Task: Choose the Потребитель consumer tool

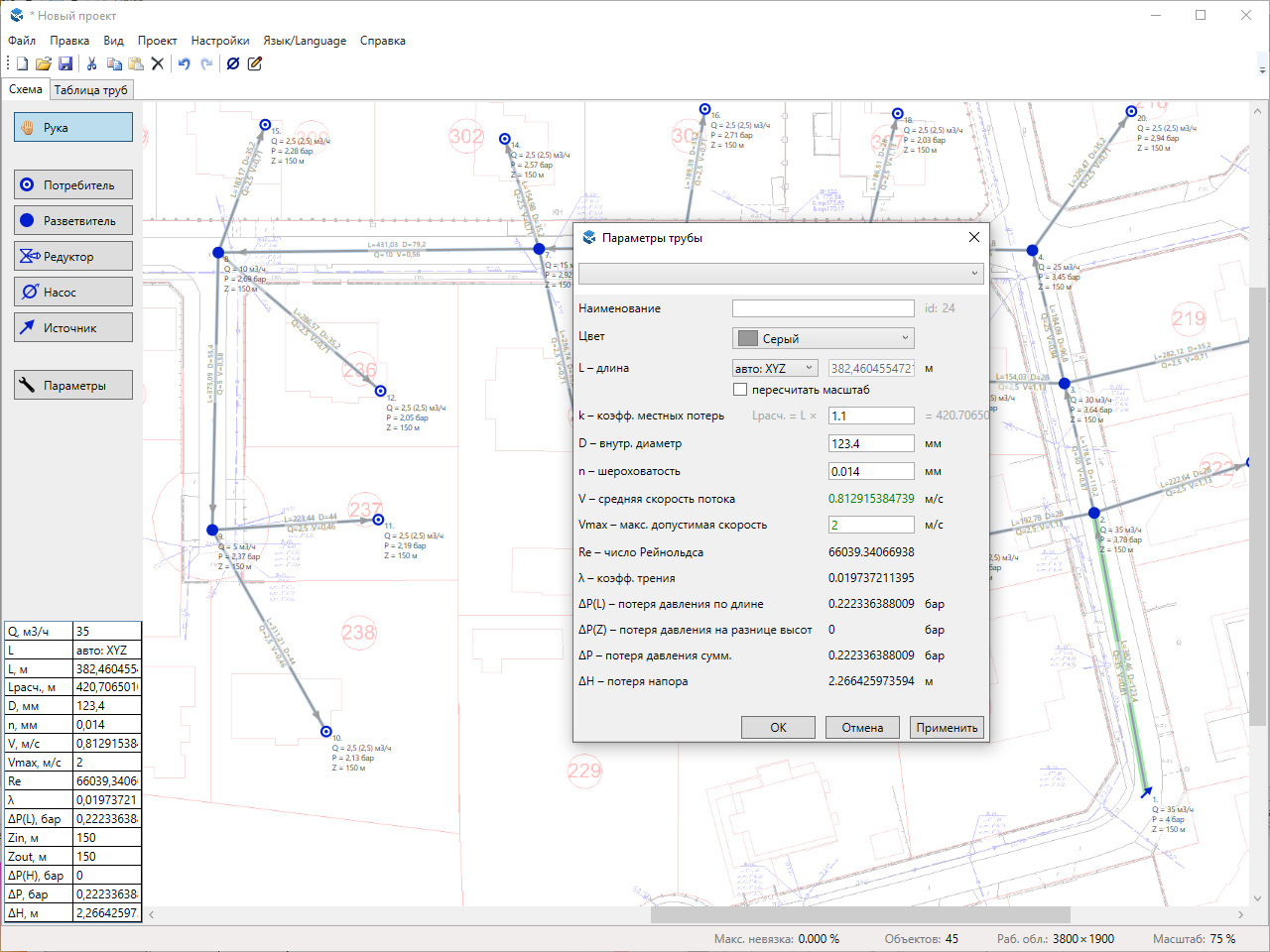Action: tap(73, 184)
